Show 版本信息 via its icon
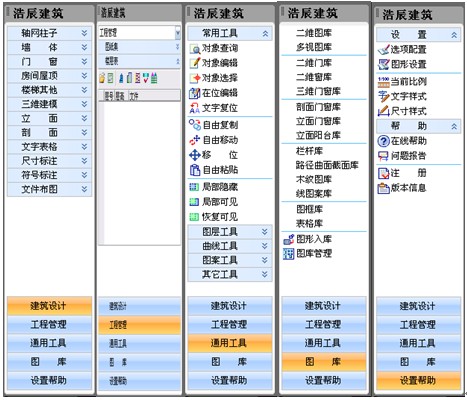467x400 pixels. (x=384, y=188)
